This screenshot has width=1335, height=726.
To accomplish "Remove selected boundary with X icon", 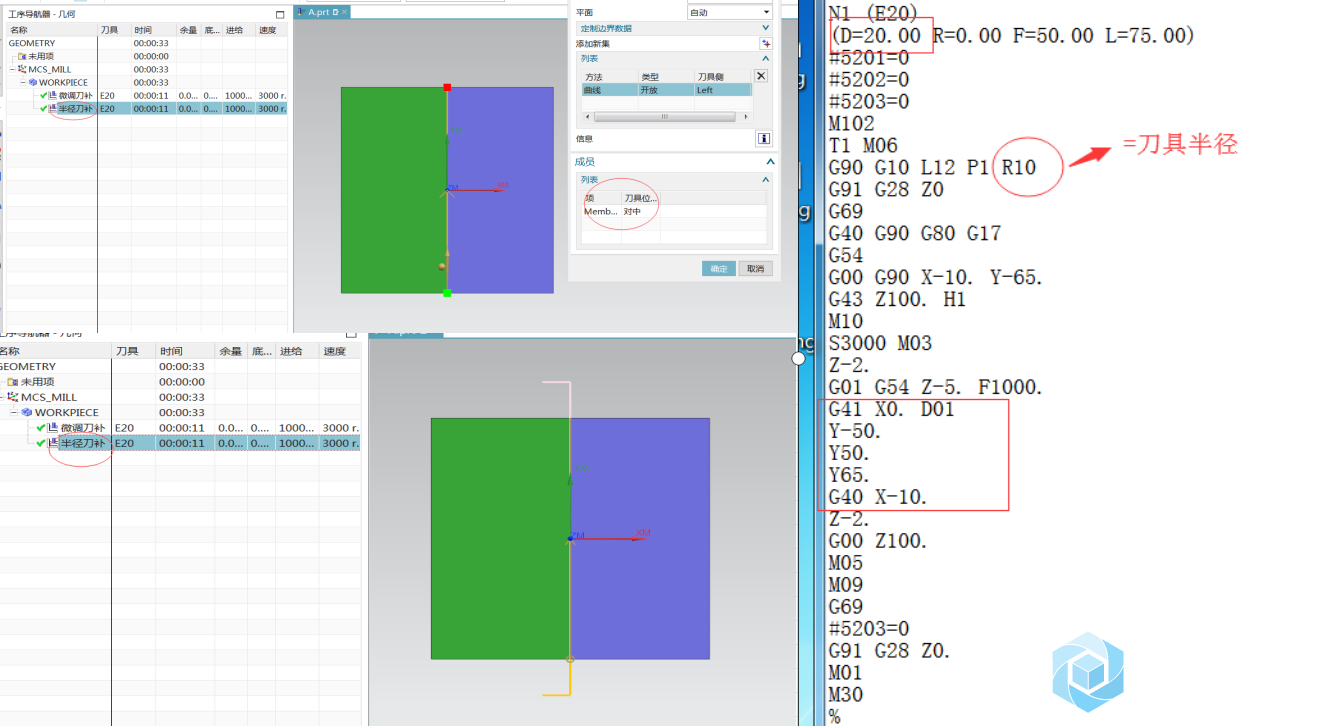I will point(760,76).
